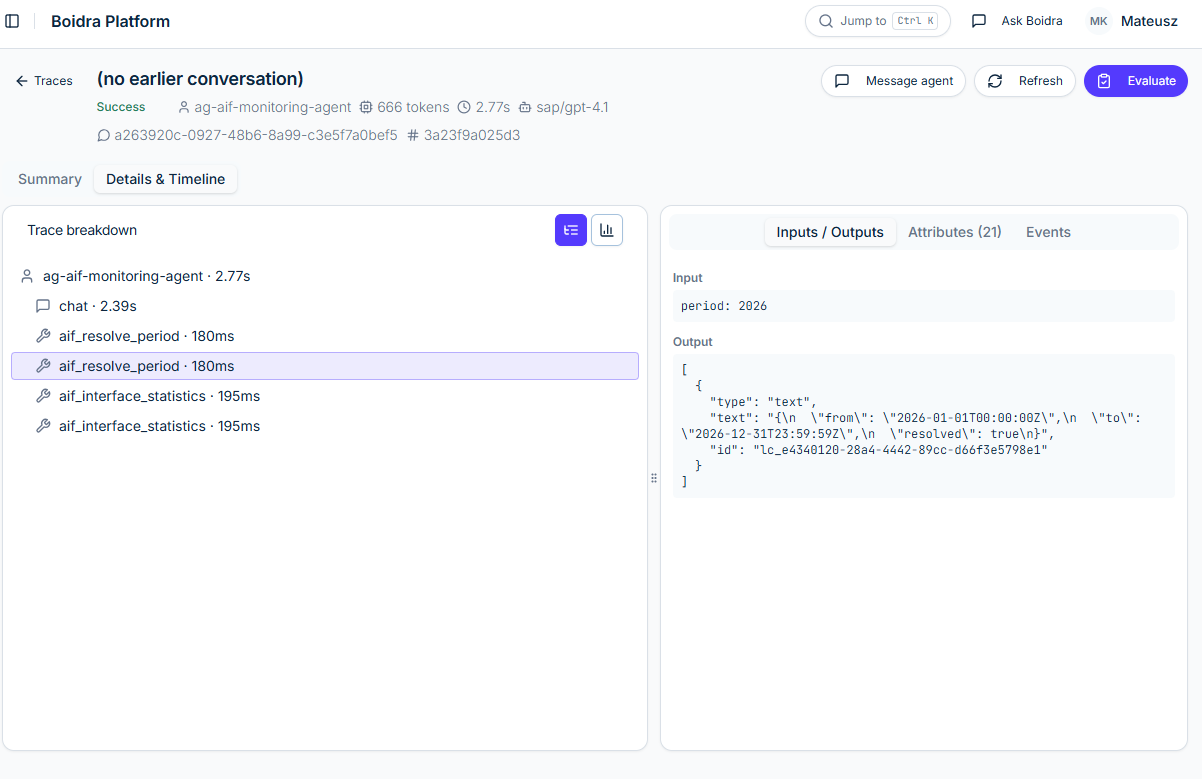This screenshot has height=779, width=1202.
Task: Click the (no earlier conversation) title
Action: (x=200, y=78)
